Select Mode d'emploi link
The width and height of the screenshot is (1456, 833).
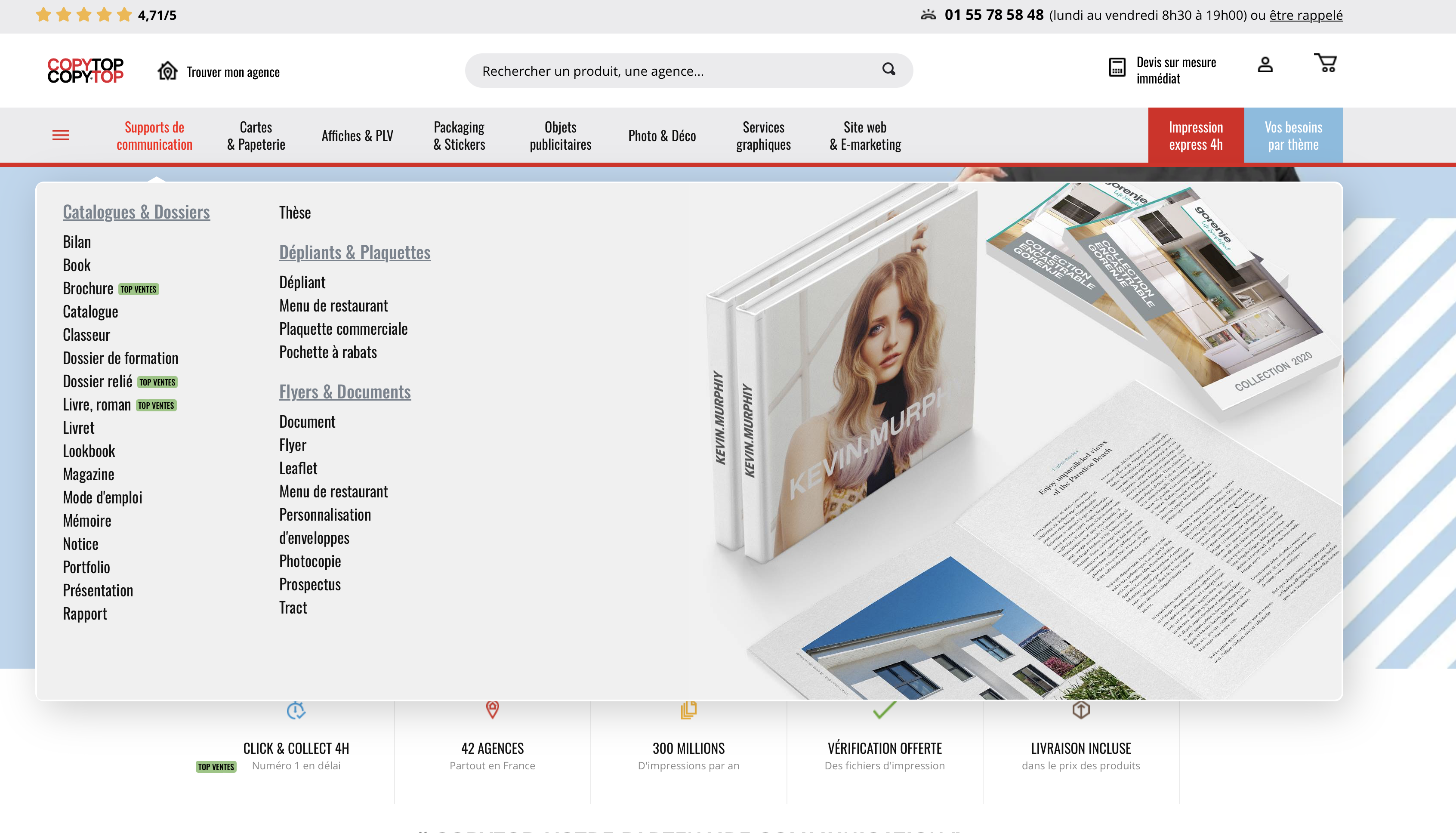[x=102, y=498]
